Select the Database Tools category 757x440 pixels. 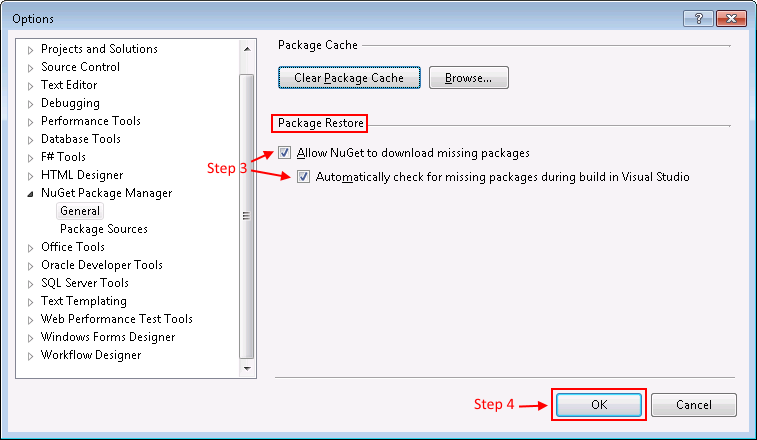[81, 139]
